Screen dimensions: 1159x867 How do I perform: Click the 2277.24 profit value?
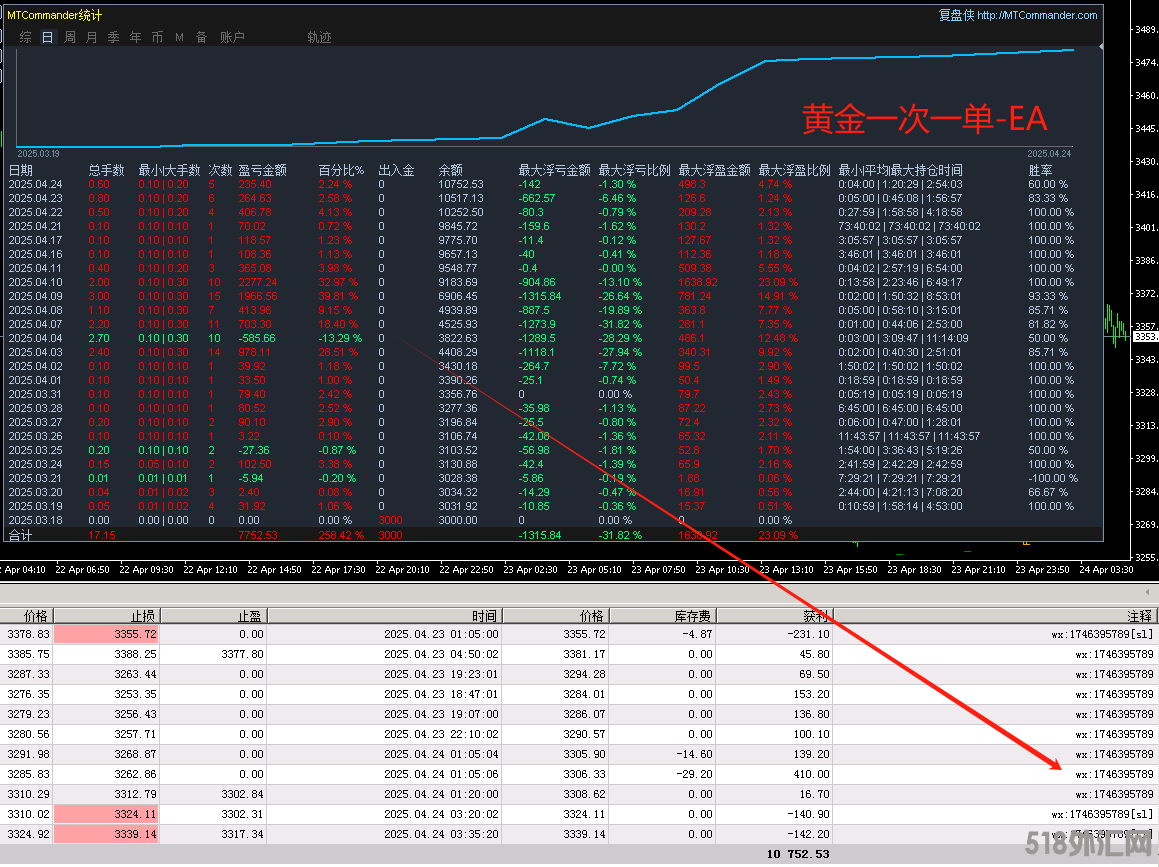[257, 282]
